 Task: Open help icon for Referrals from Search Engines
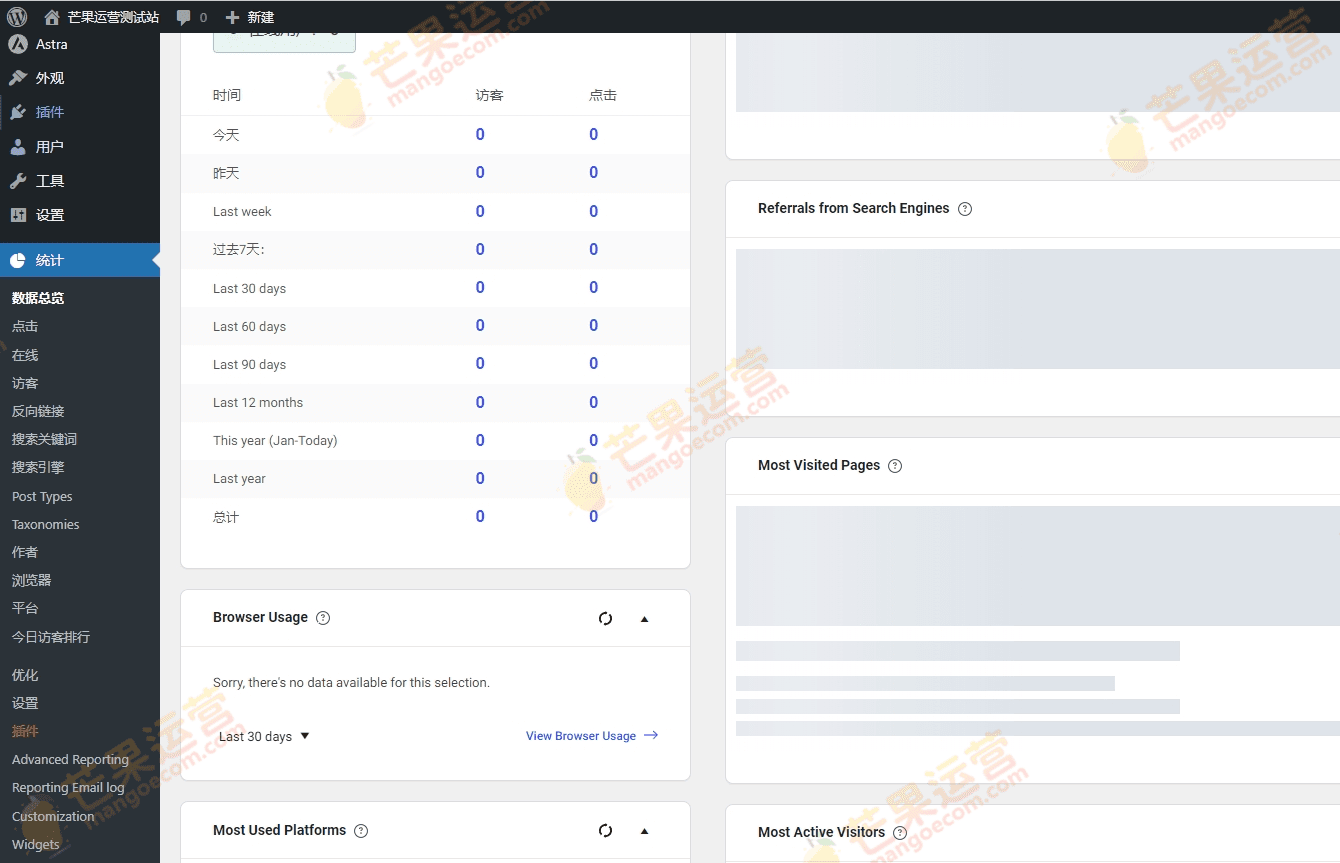965,209
